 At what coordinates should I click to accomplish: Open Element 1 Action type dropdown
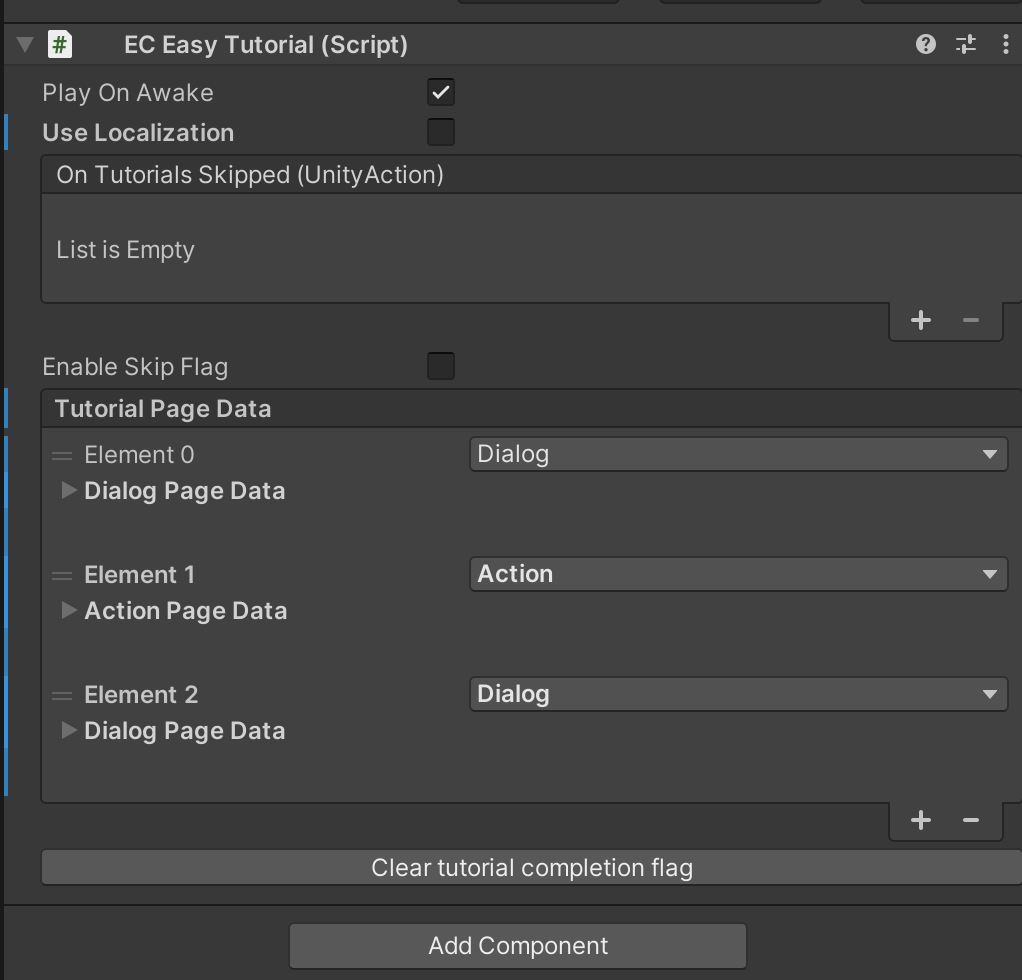pos(738,574)
